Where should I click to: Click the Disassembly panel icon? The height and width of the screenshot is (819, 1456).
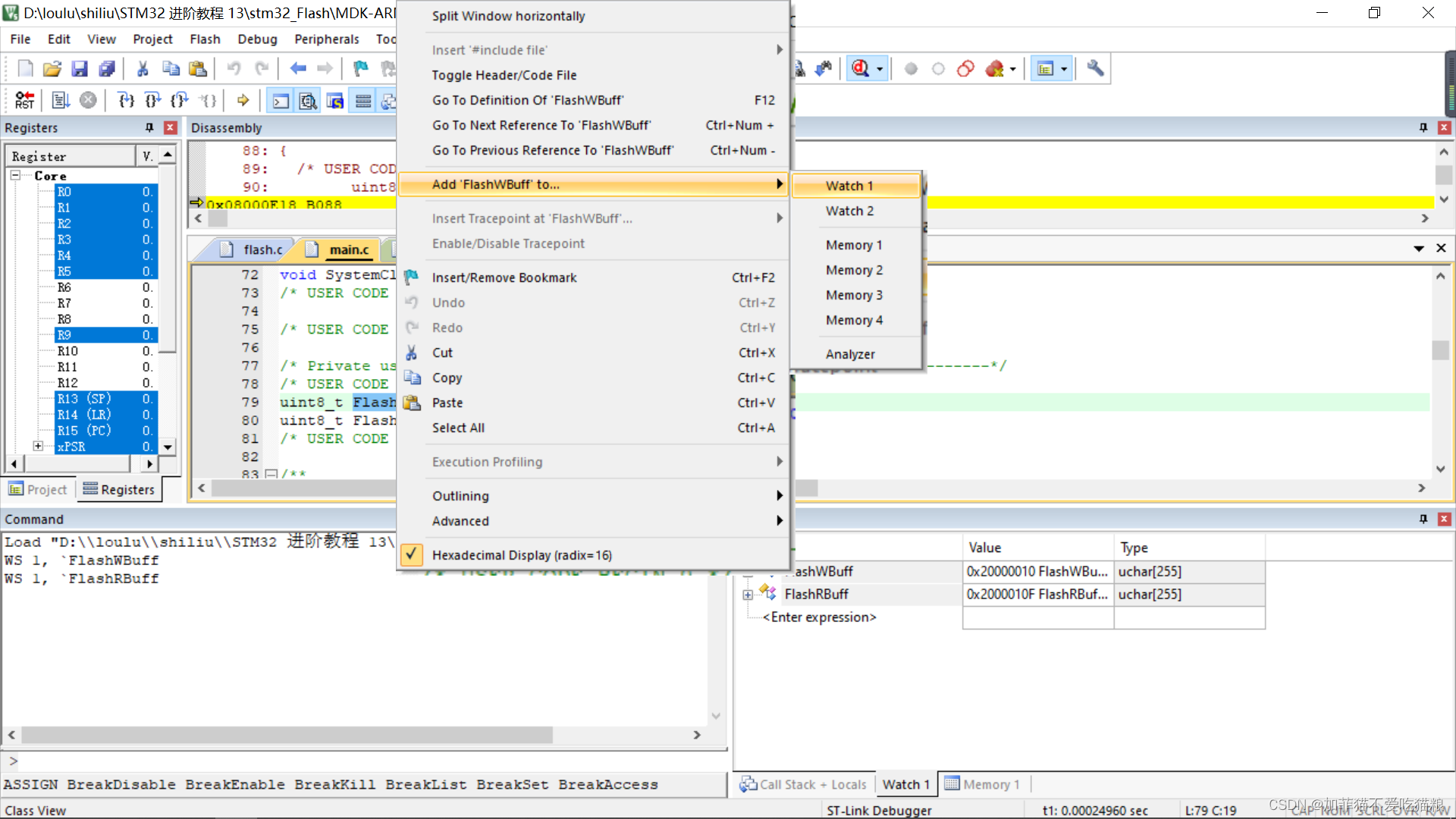(307, 100)
